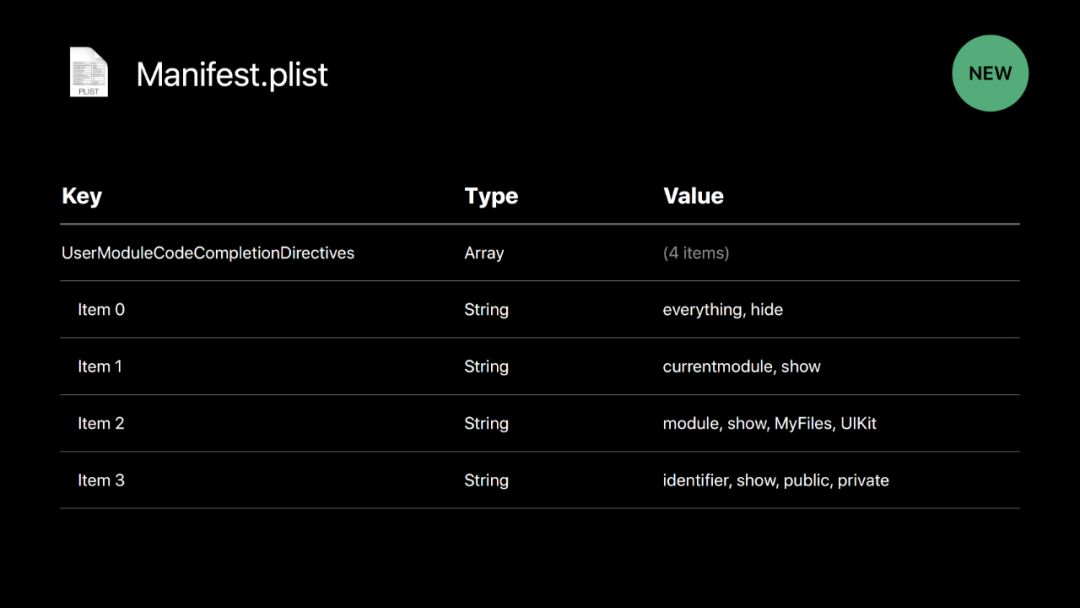Select the Item 0 row key
Viewport: 1080px width, 608px height.
(x=101, y=310)
